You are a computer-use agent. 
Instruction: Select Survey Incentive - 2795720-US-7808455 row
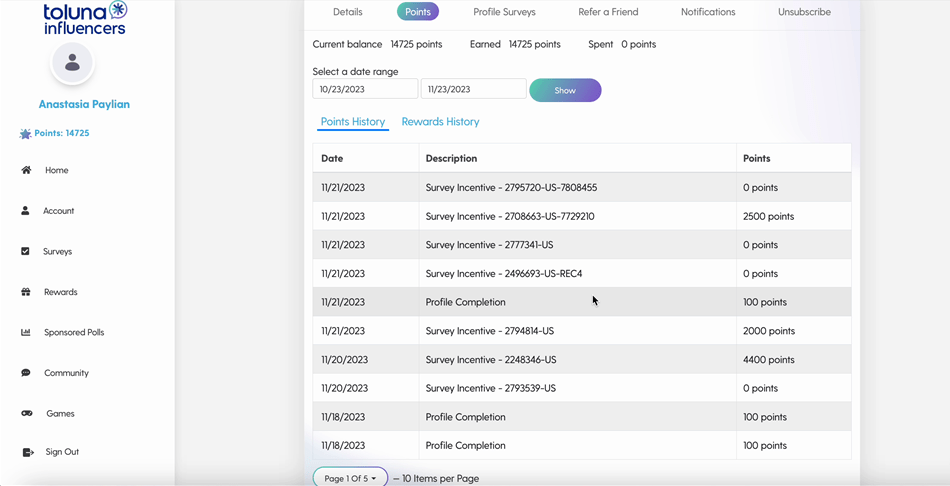[582, 188]
